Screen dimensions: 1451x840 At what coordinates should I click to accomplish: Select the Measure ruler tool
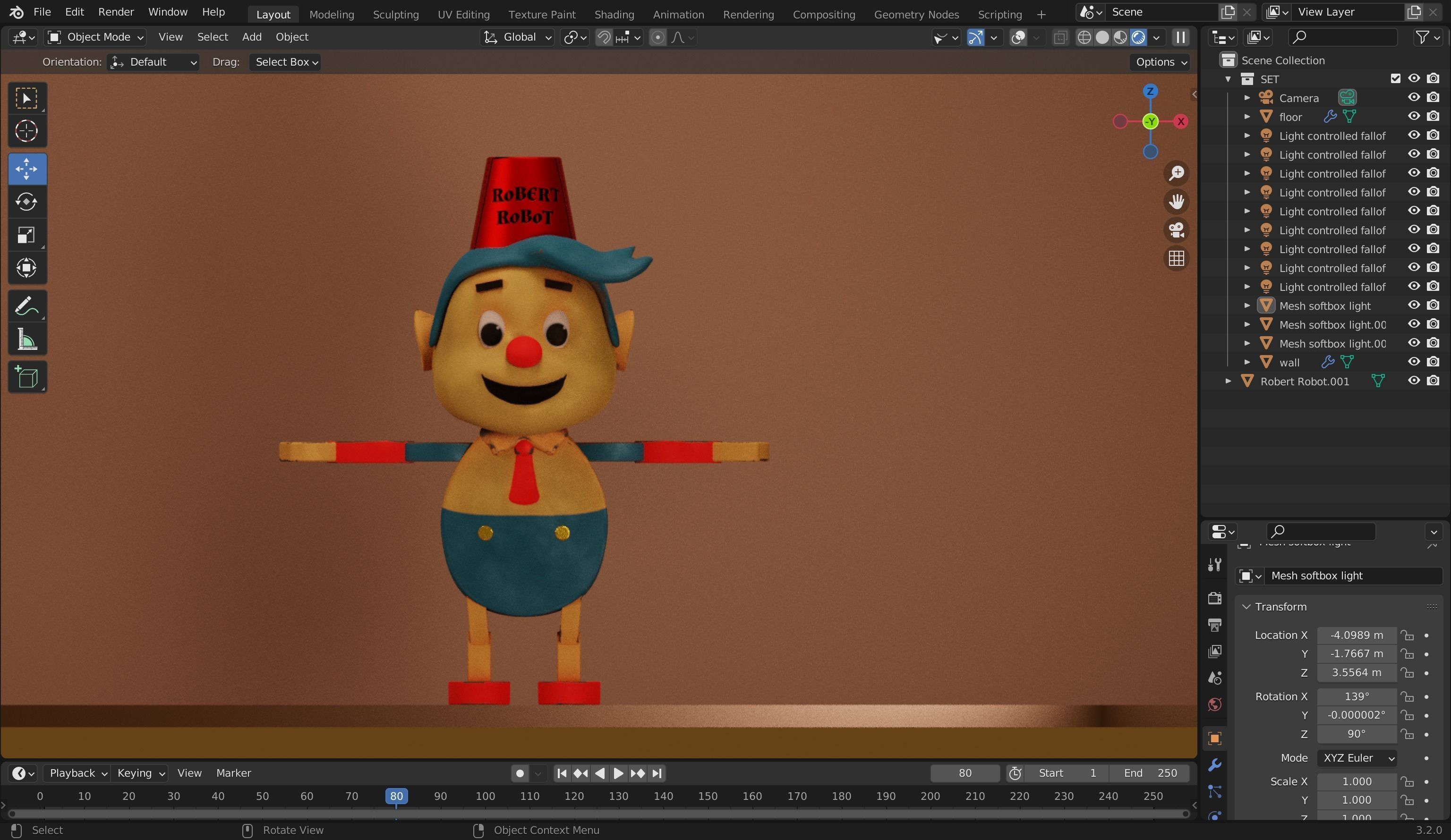tap(26, 339)
